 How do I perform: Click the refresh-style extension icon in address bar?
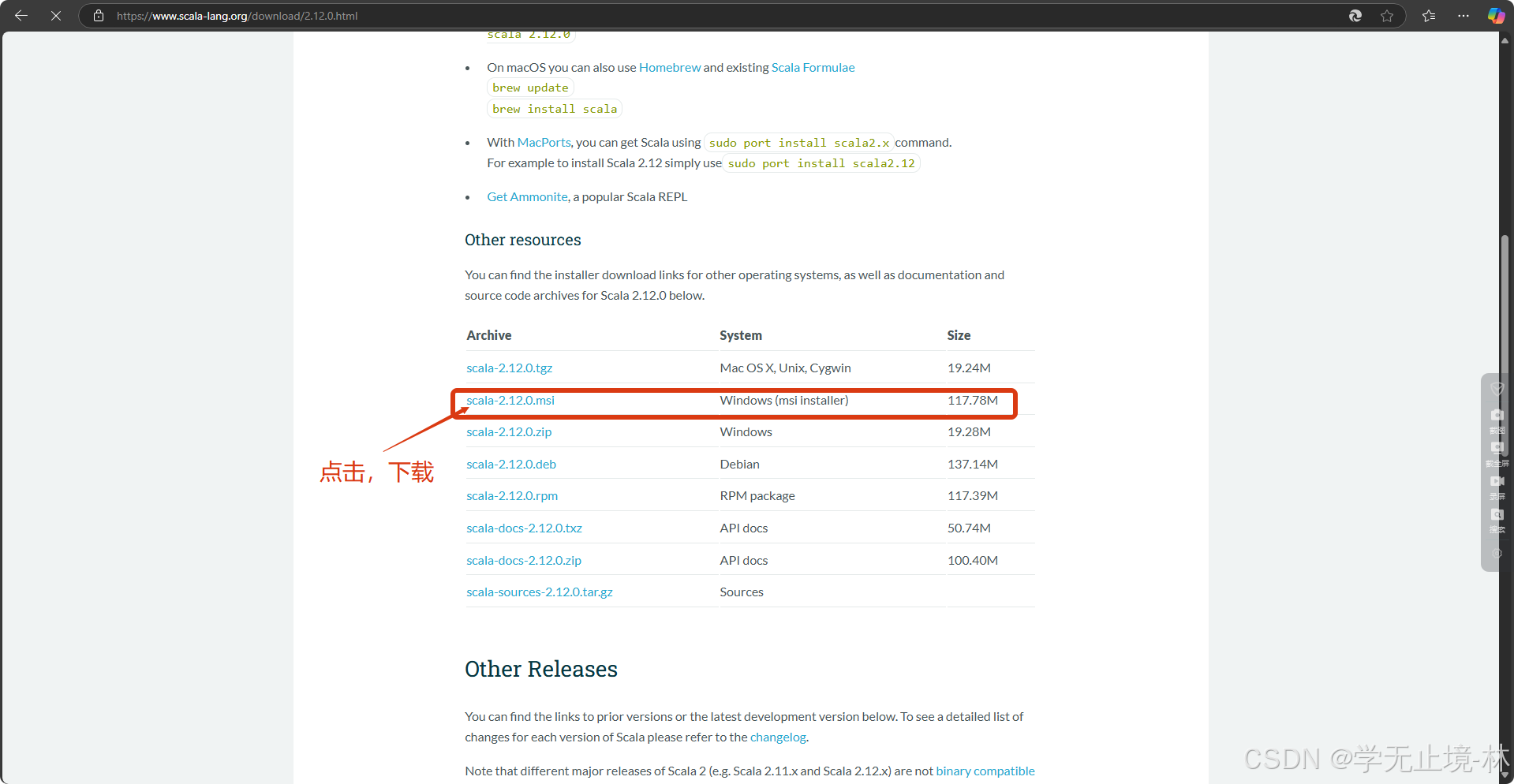tap(1355, 16)
